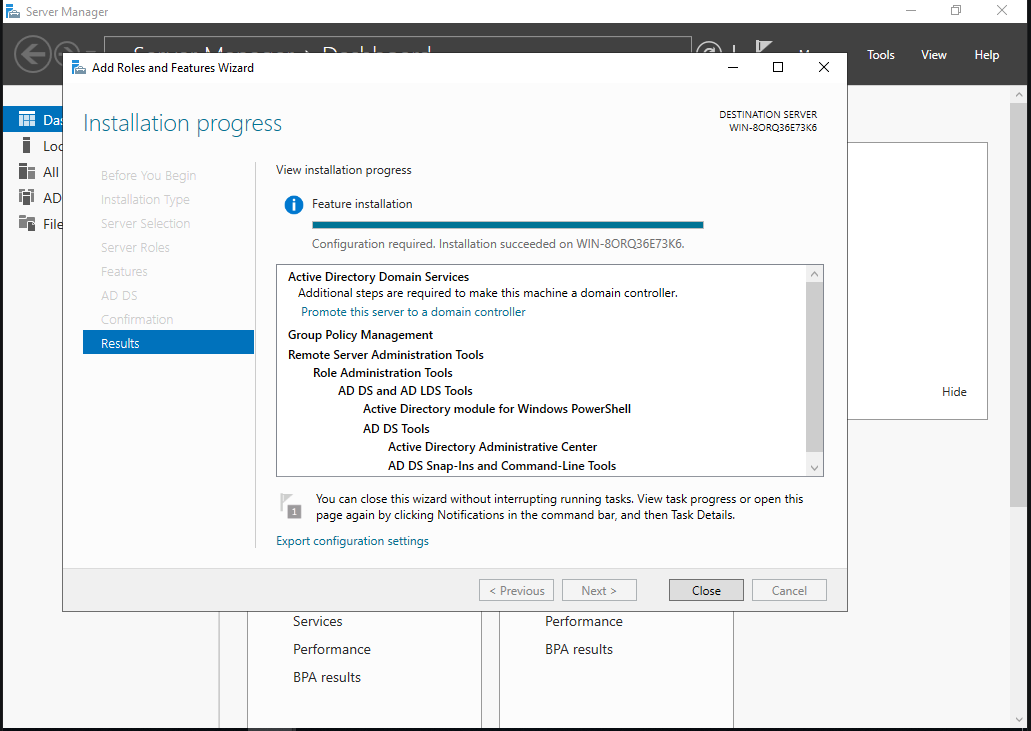Open Services in the left dashboard tile
This screenshot has width=1031, height=731.
coord(318,621)
